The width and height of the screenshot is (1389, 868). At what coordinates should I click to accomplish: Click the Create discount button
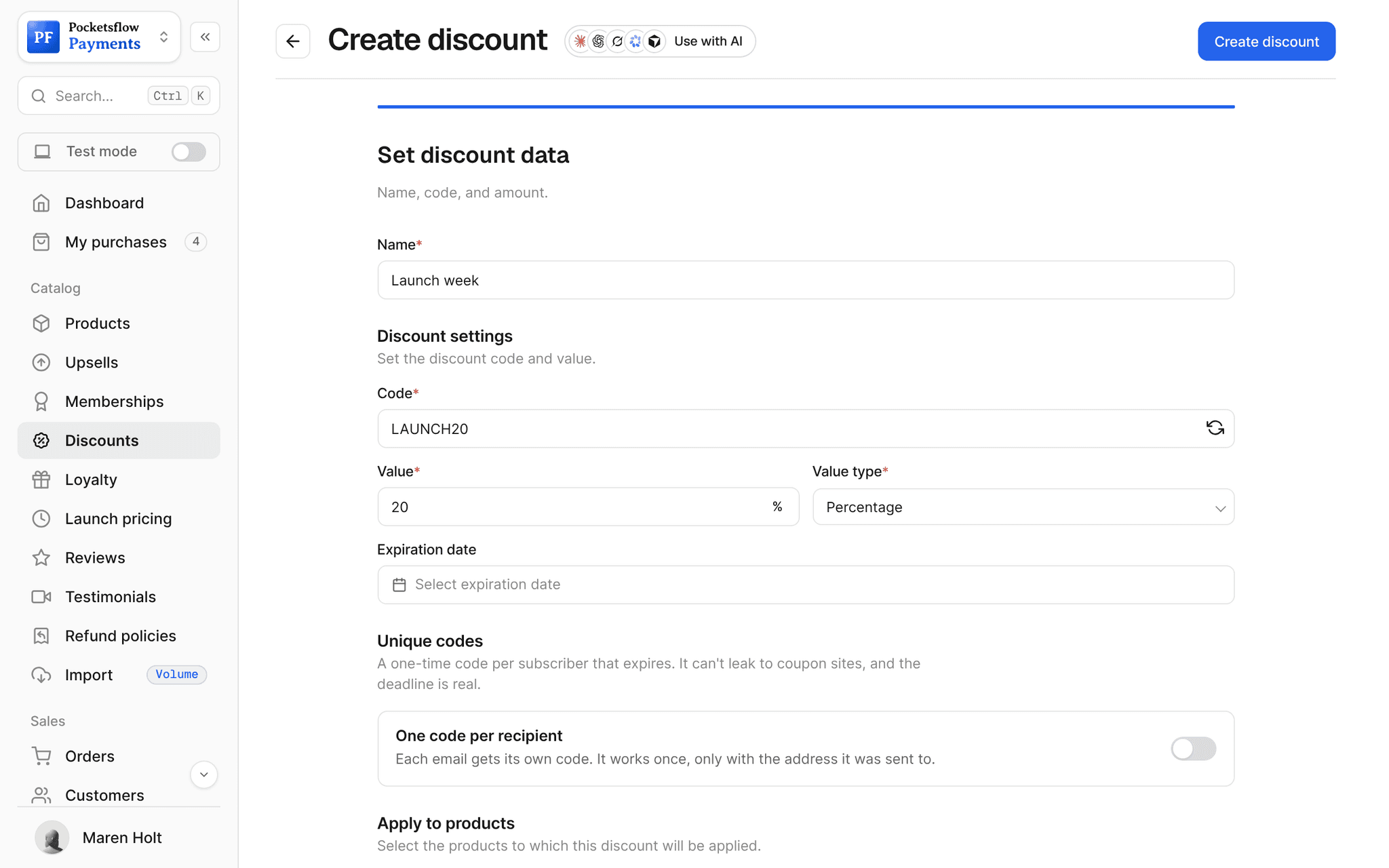(x=1266, y=41)
